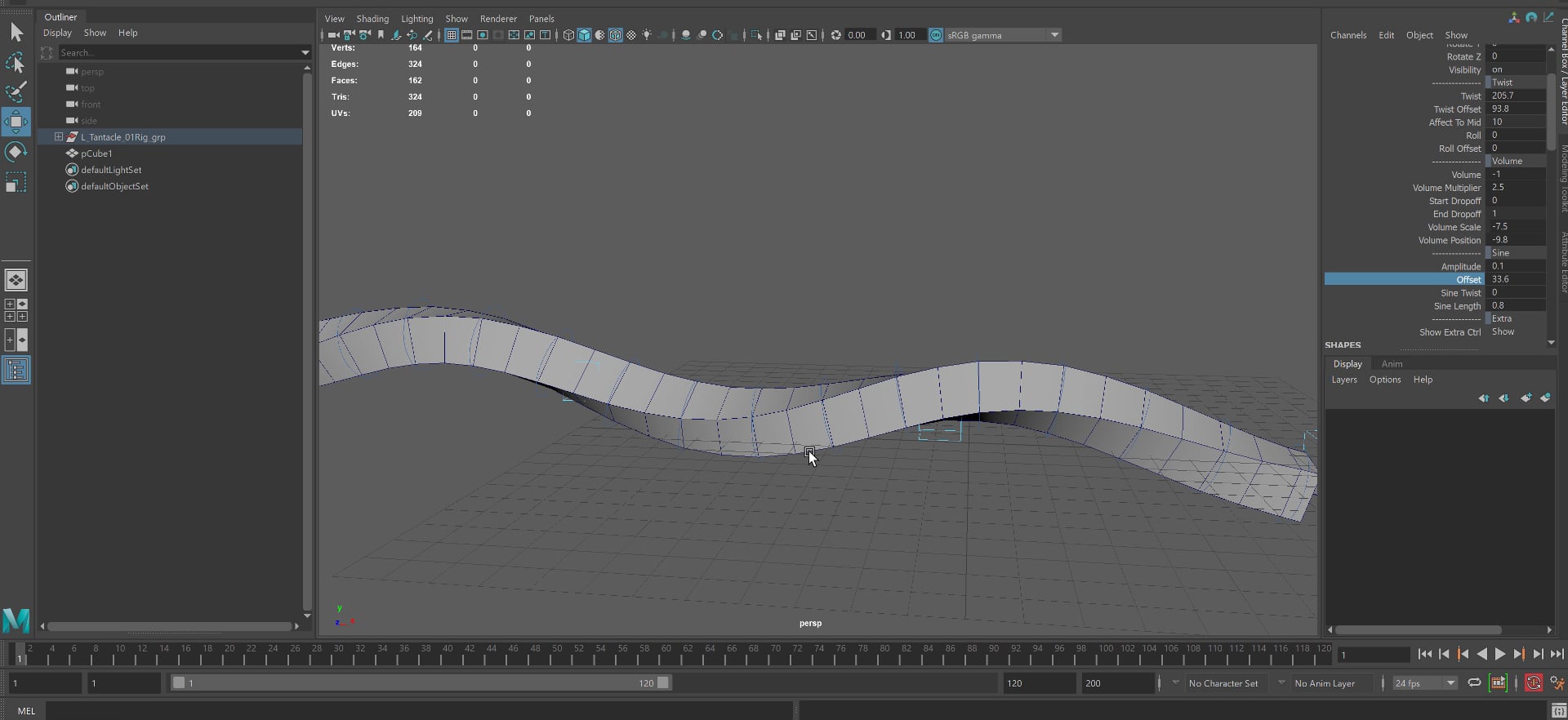The height and width of the screenshot is (720, 1568).
Task: Toggle auto keyframe button
Action: (x=1534, y=683)
